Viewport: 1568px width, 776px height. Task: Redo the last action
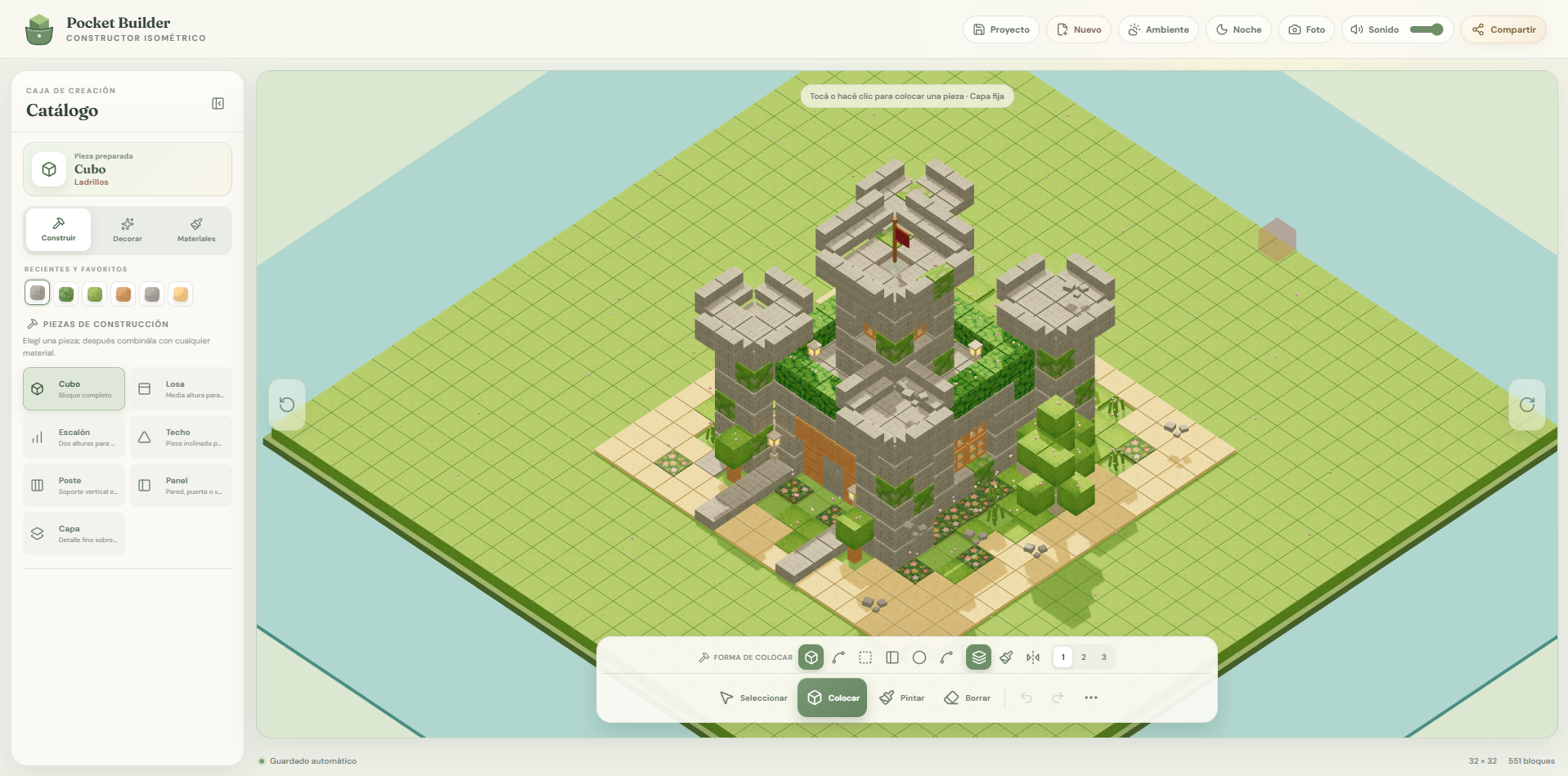tap(1058, 698)
